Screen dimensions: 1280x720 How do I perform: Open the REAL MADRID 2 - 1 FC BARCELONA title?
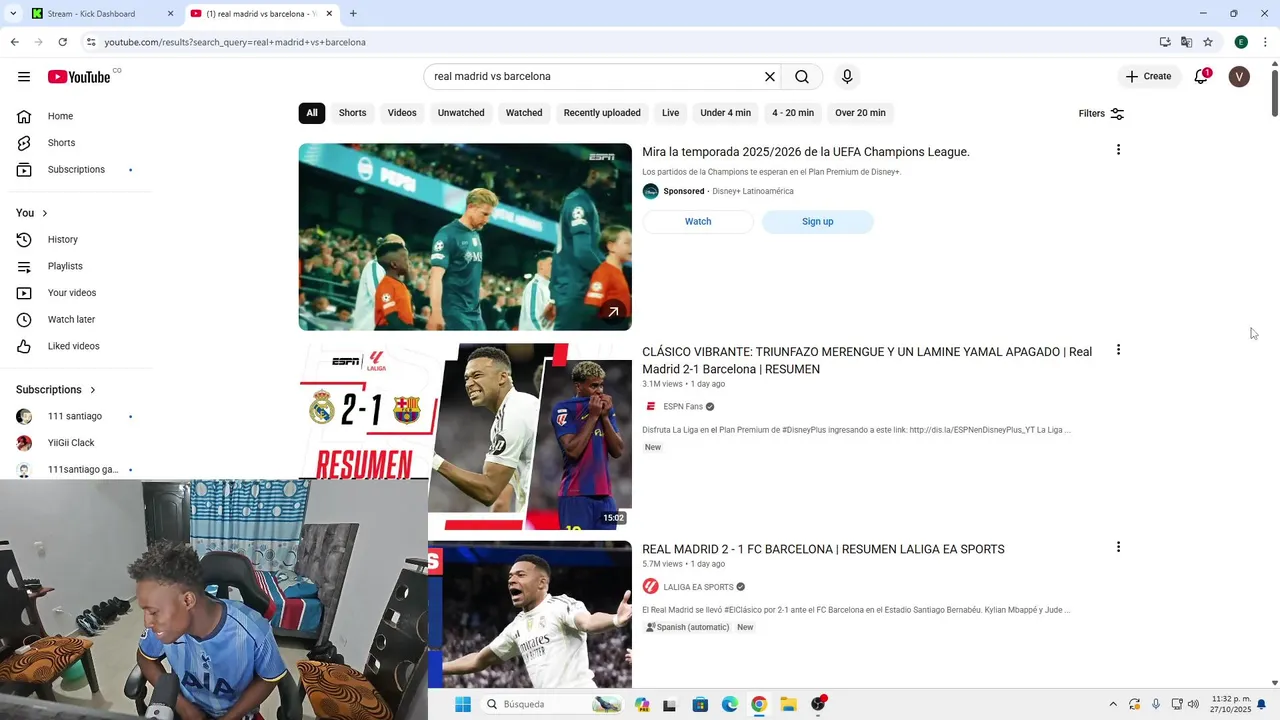(x=823, y=549)
